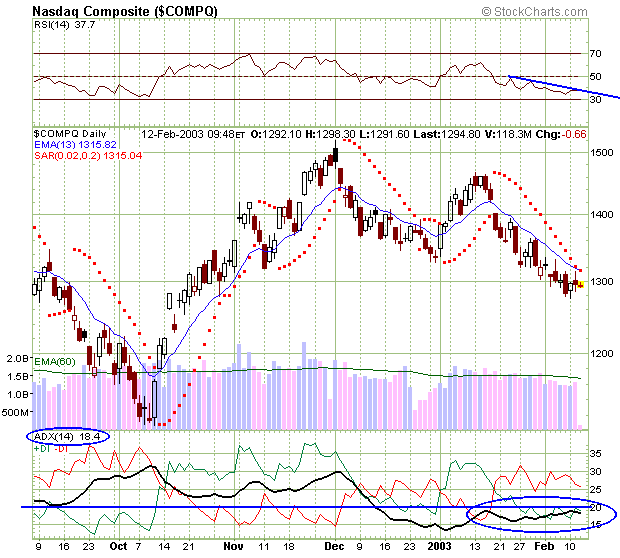Select the 500M volume axis label
This screenshot has height=558, width=620.
(x=15, y=413)
